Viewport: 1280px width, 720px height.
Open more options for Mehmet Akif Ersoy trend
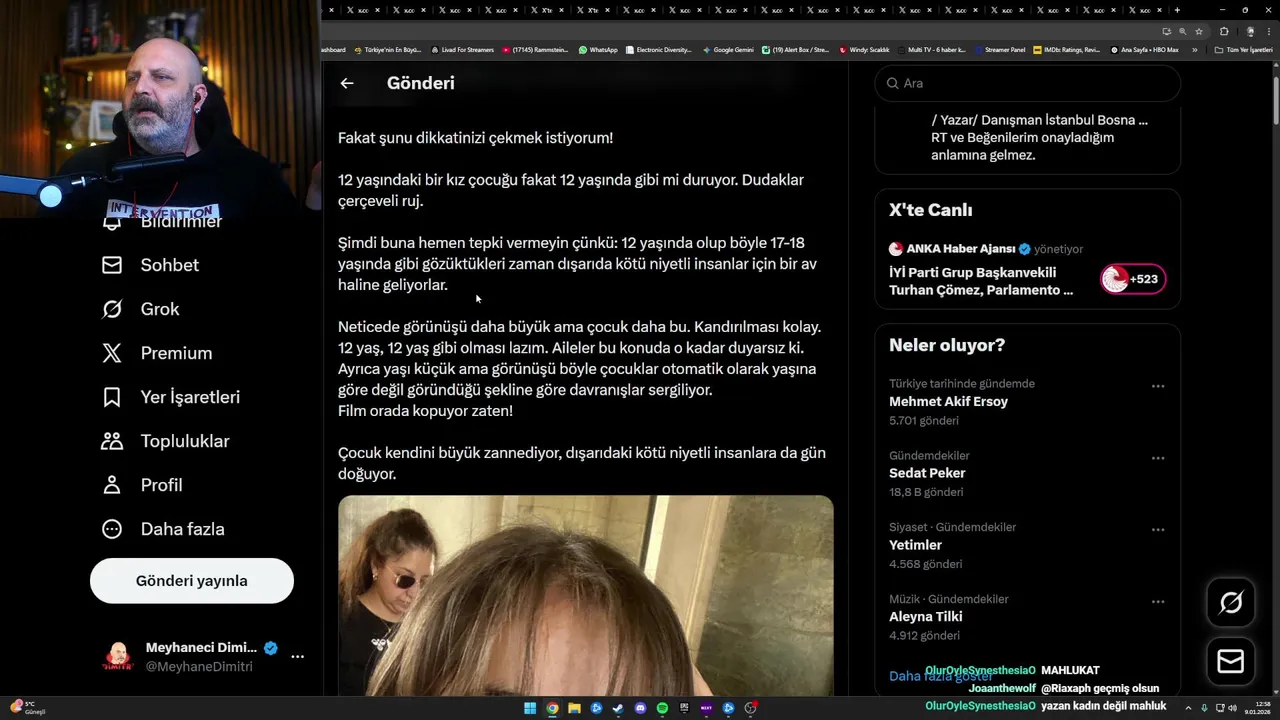pyautogui.click(x=1158, y=386)
